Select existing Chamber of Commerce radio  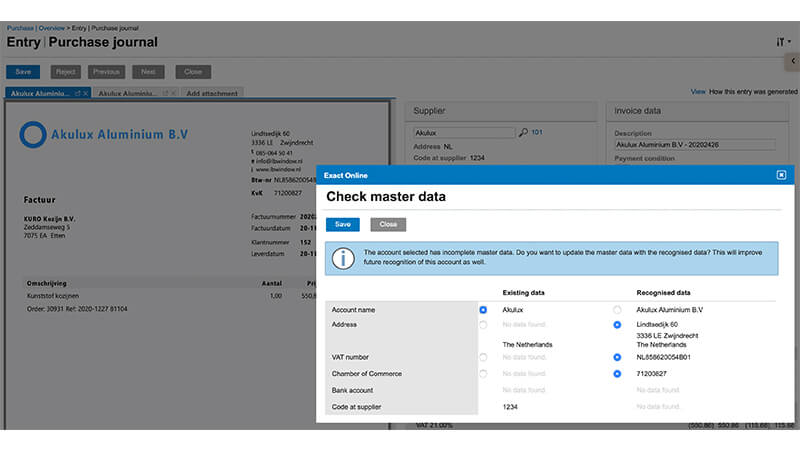(x=483, y=373)
